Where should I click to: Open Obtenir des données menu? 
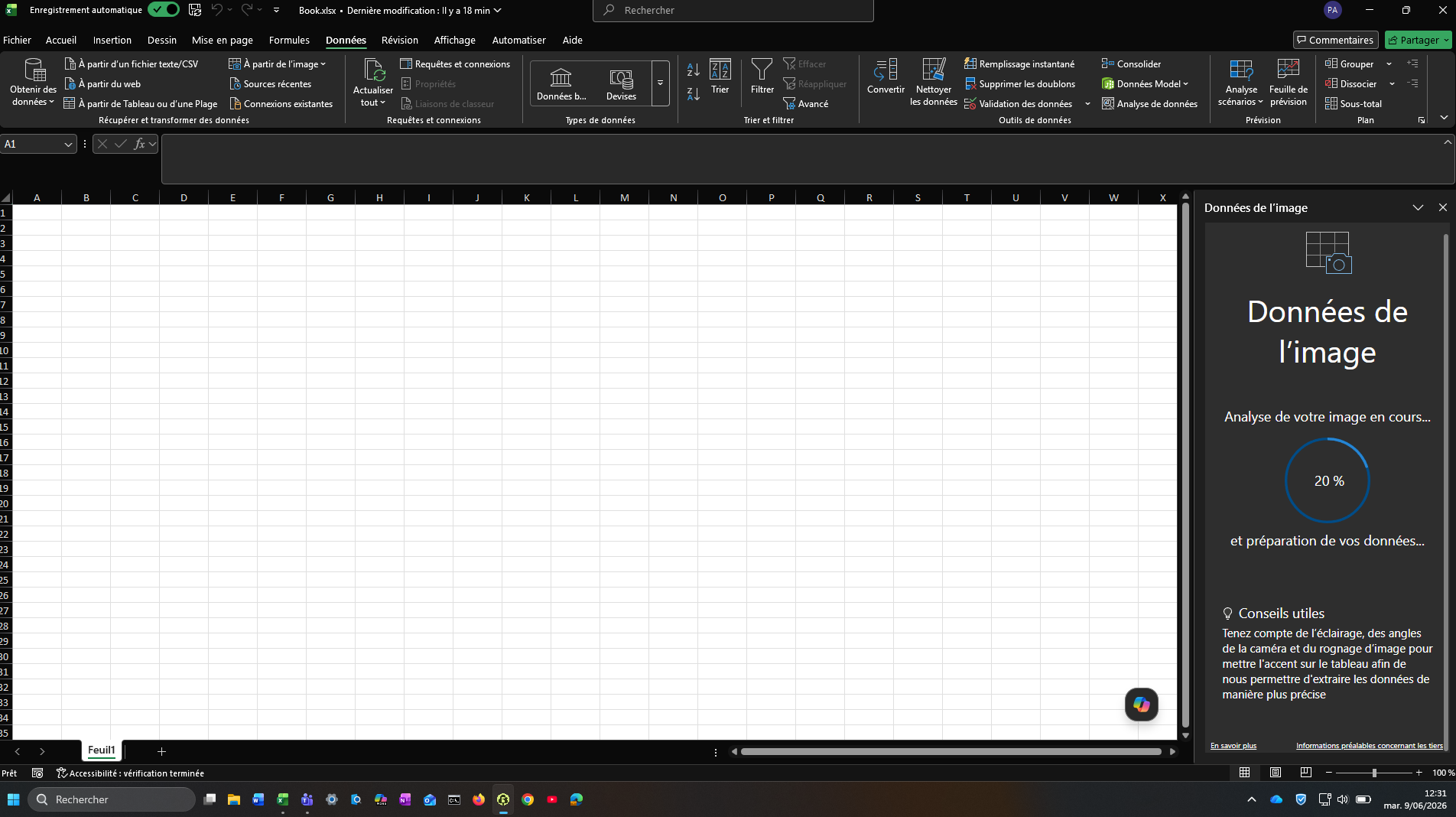[34, 82]
